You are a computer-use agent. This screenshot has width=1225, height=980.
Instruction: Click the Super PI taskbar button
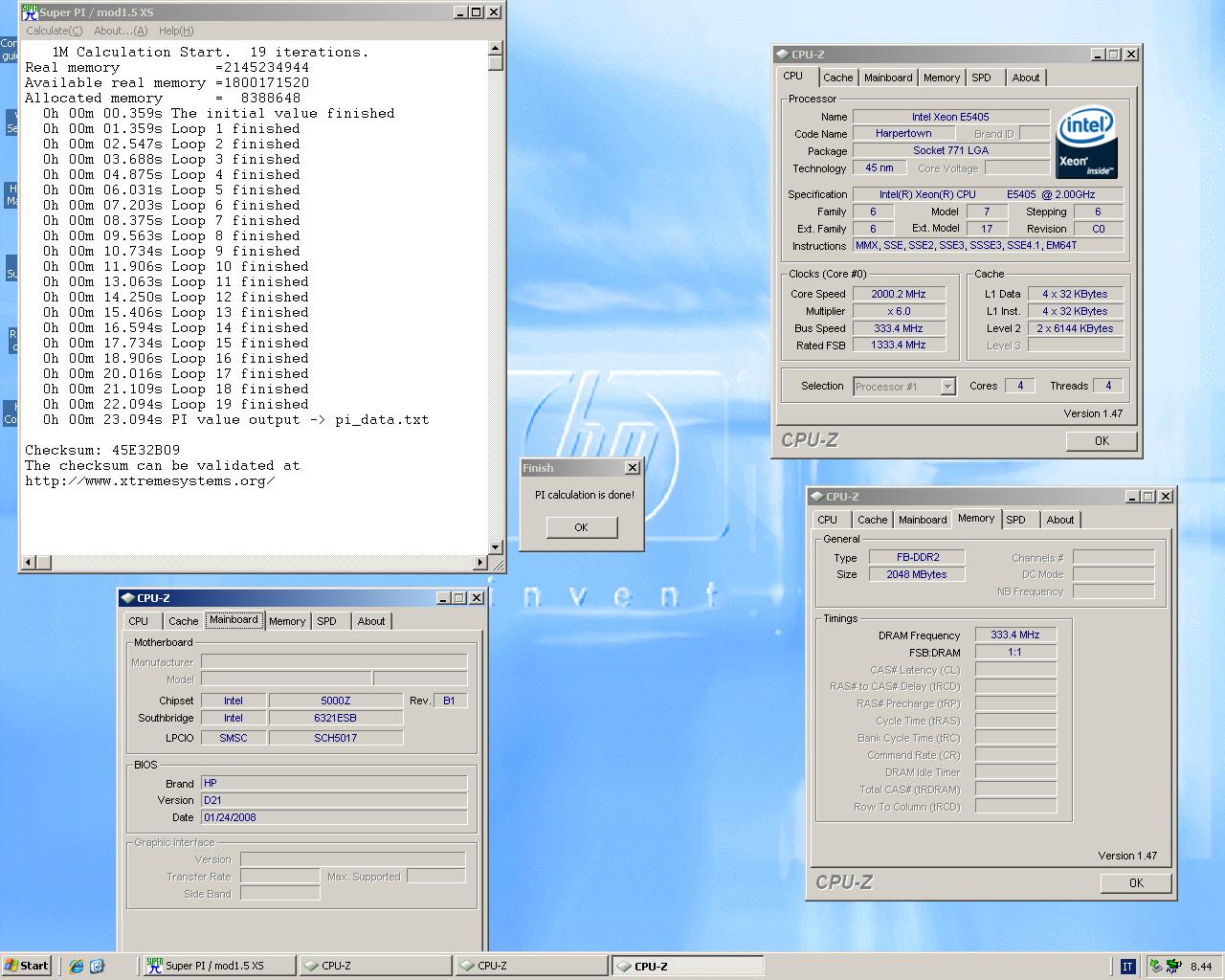[x=219, y=966]
